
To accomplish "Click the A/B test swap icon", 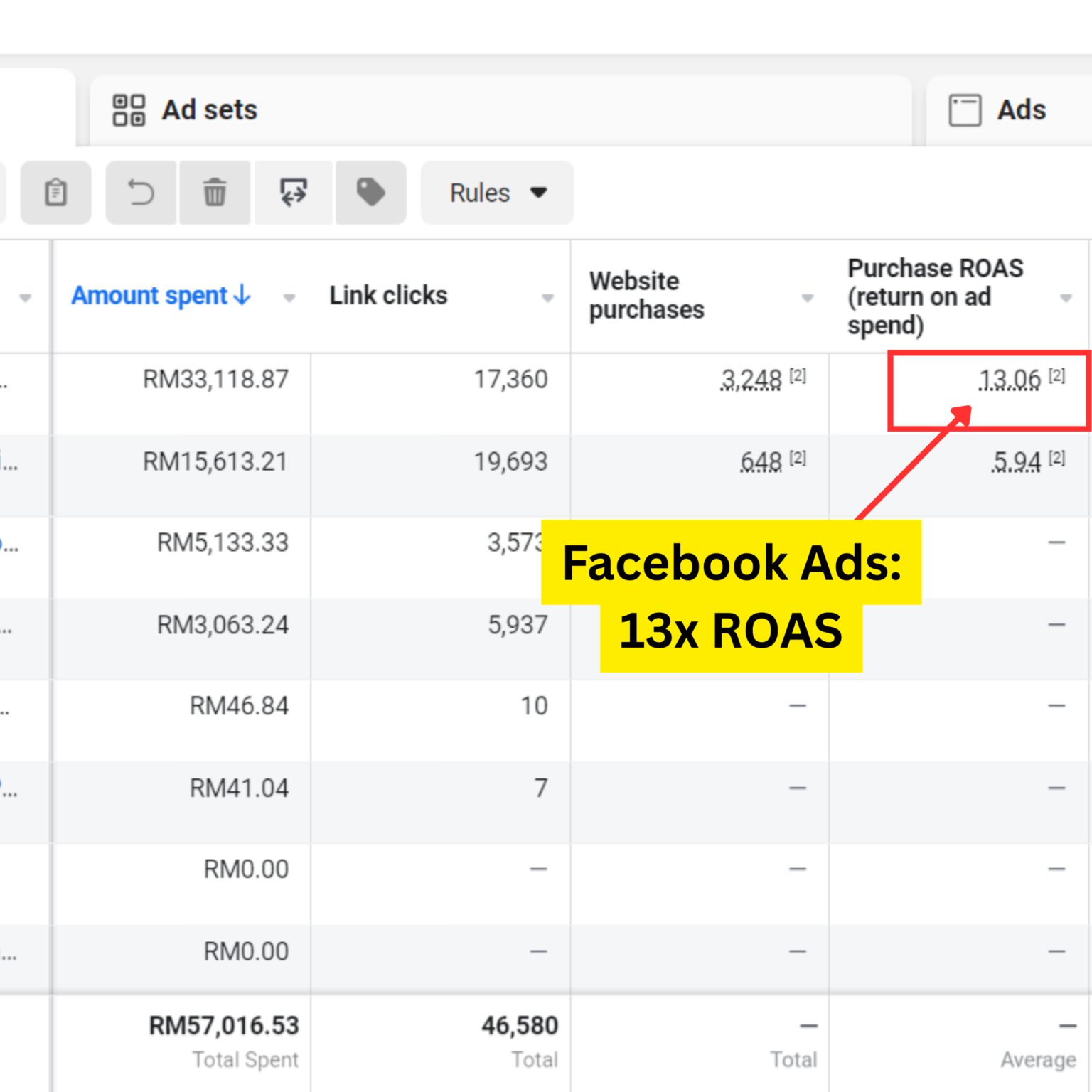I will click(x=293, y=193).
